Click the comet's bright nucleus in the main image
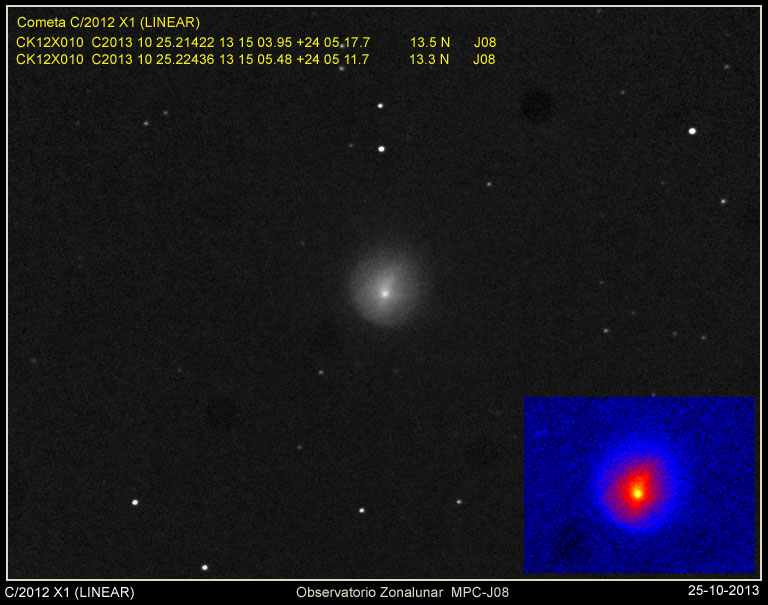 tap(384, 293)
